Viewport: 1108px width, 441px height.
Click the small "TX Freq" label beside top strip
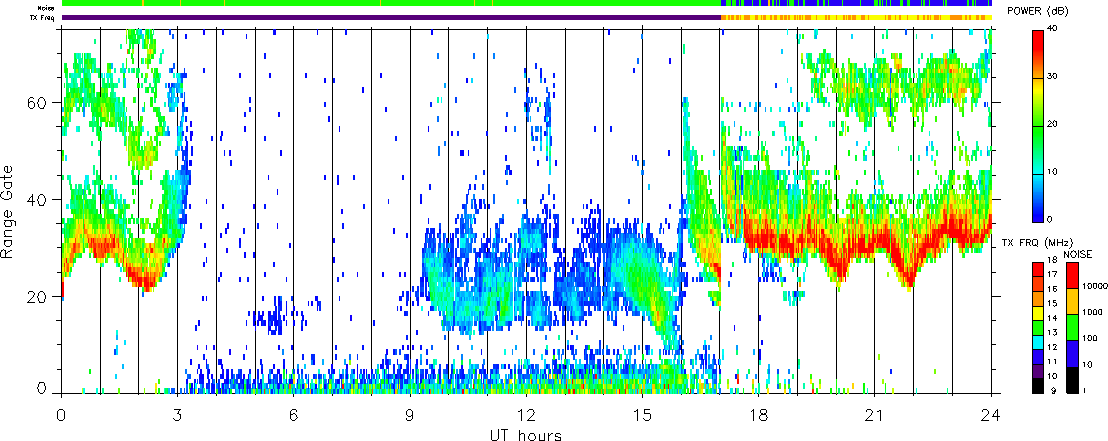(43, 18)
